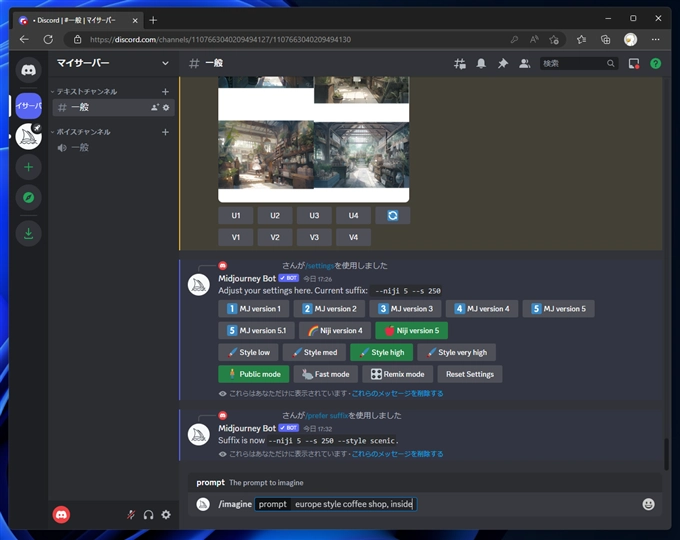Image resolution: width=680 pixels, height=540 pixels.
Task: Go back in the browser
Action: 24,39
